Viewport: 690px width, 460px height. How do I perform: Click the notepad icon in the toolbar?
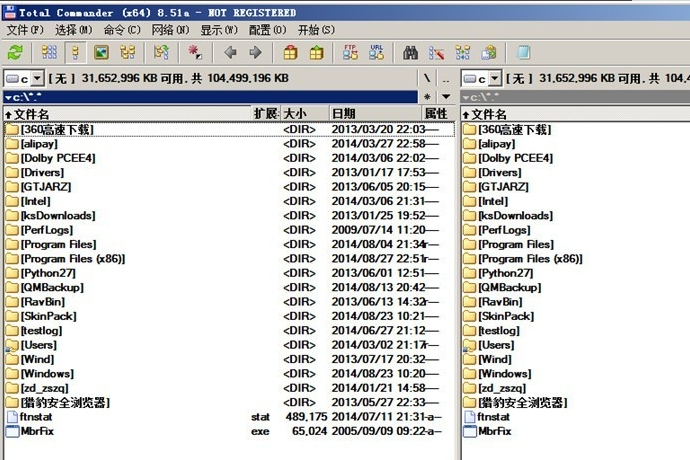[523, 53]
